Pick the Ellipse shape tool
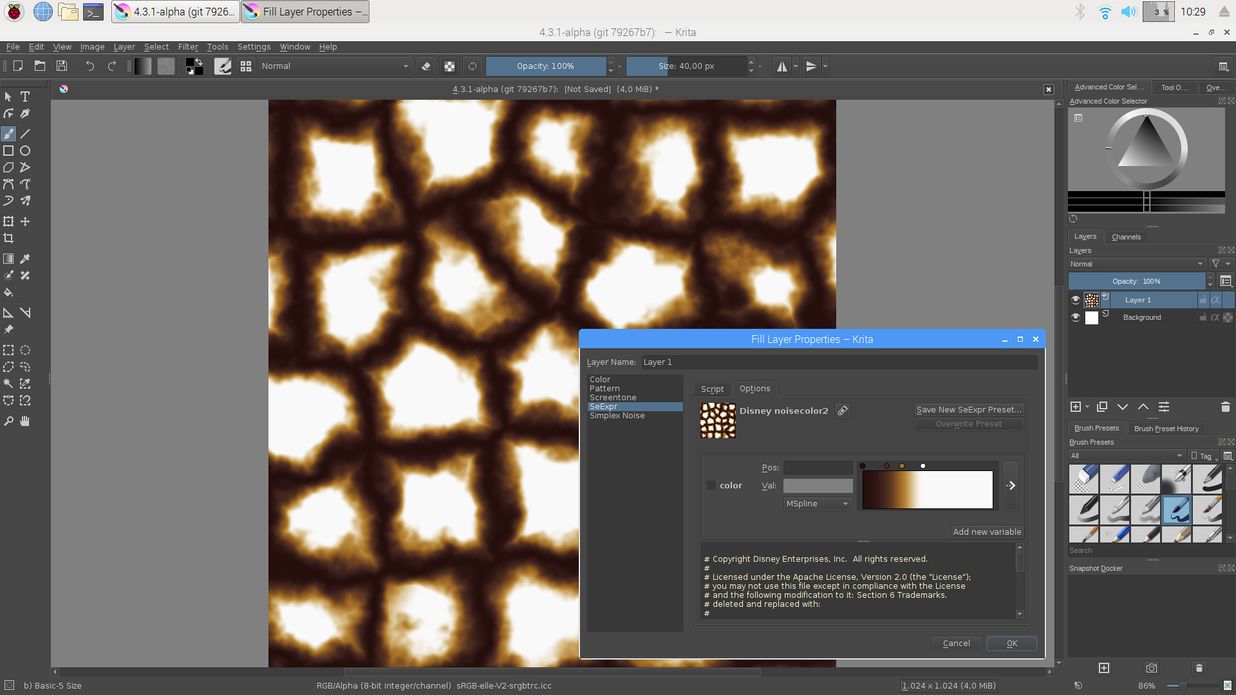Viewport: 1236px width, 695px height. pyautogui.click(x=25, y=151)
